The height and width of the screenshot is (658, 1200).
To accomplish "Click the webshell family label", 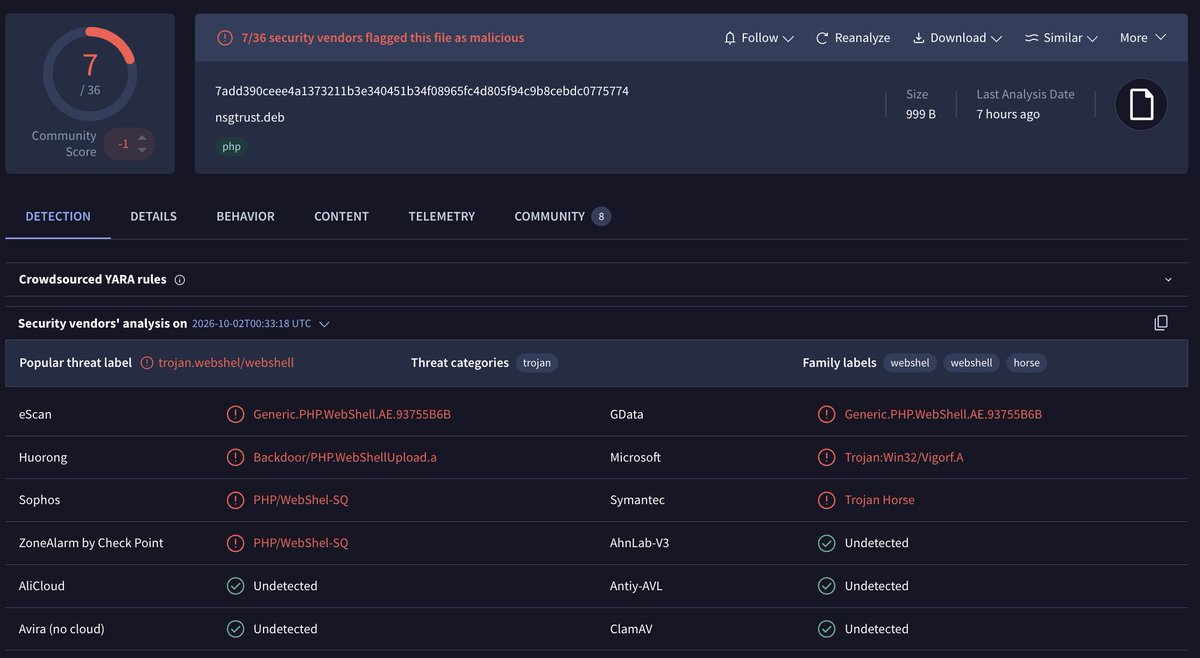I will pyautogui.click(x=971, y=363).
